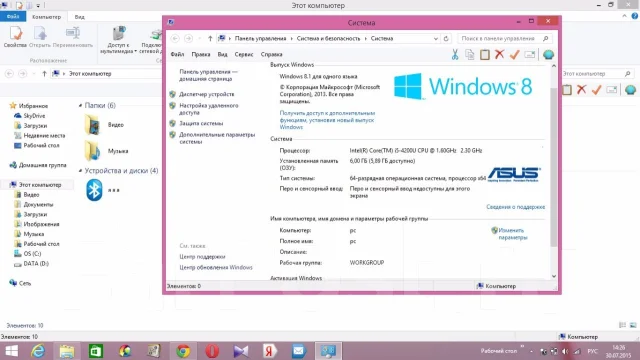Open the Excel-like green taskbar app
The height and width of the screenshot is (360, 640).
pos(96,351)
